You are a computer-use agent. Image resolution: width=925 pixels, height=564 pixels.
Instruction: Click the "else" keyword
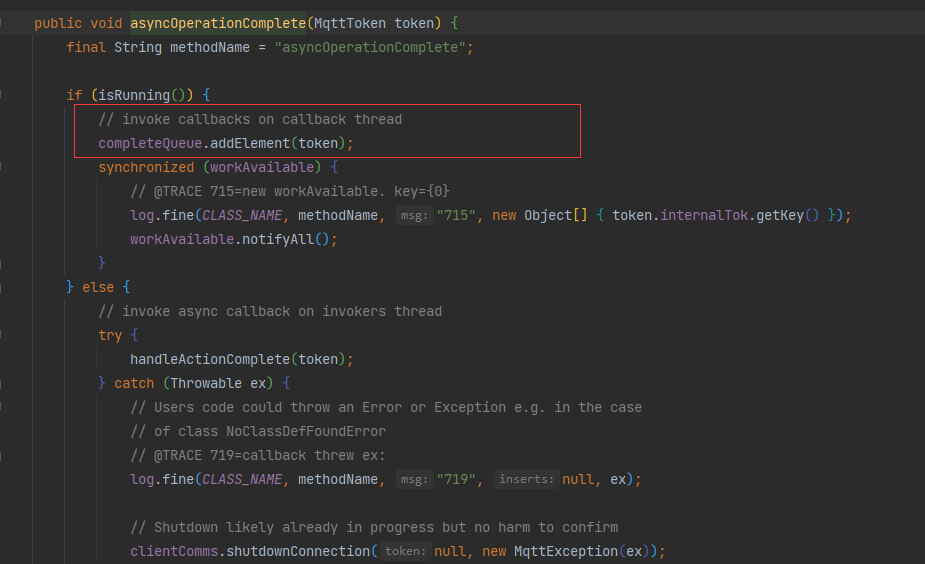[x=98, y=287]
